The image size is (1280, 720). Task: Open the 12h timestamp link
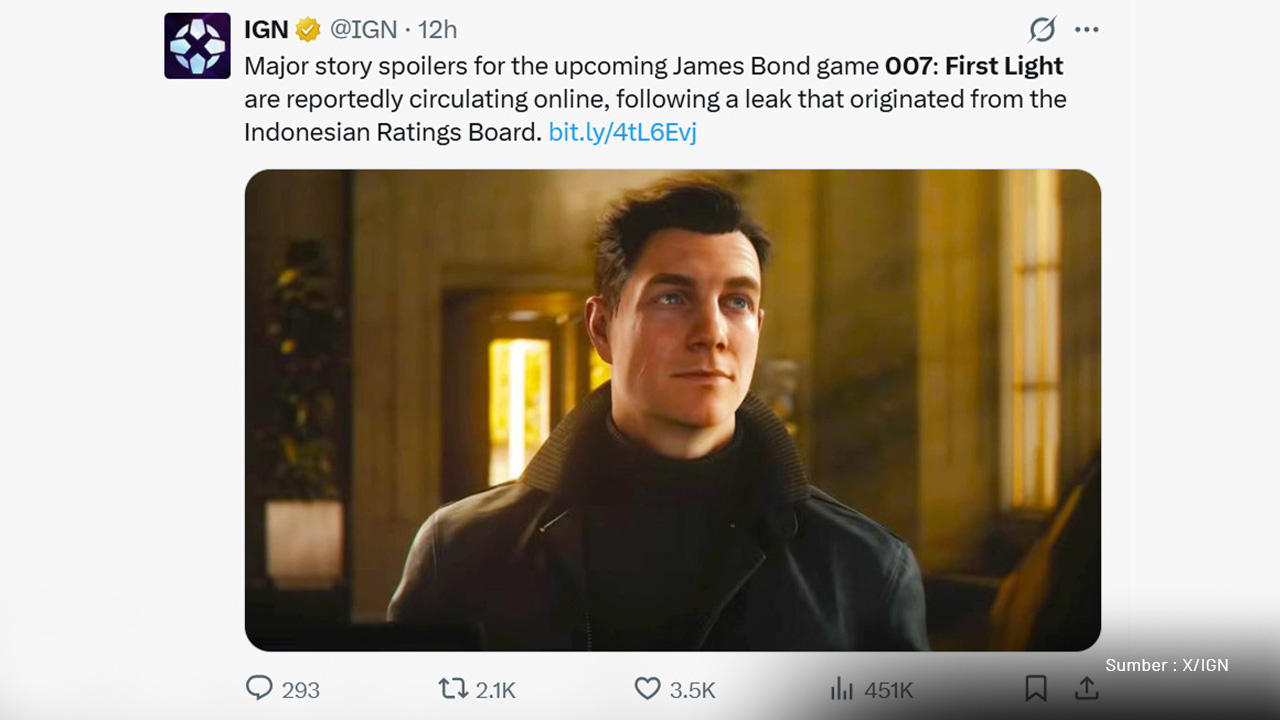[437, 30]
